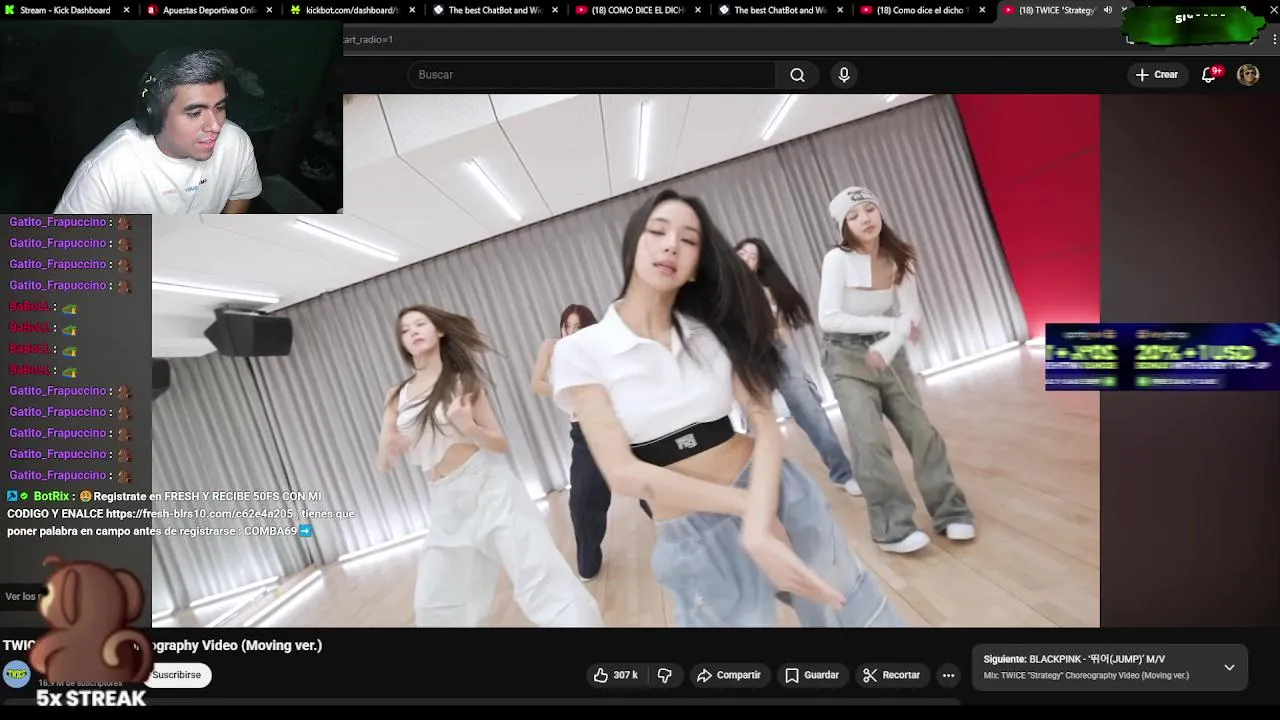Open the notifications bell
The width and height of the screenshot is (1280, 720).
point(1208,75)
